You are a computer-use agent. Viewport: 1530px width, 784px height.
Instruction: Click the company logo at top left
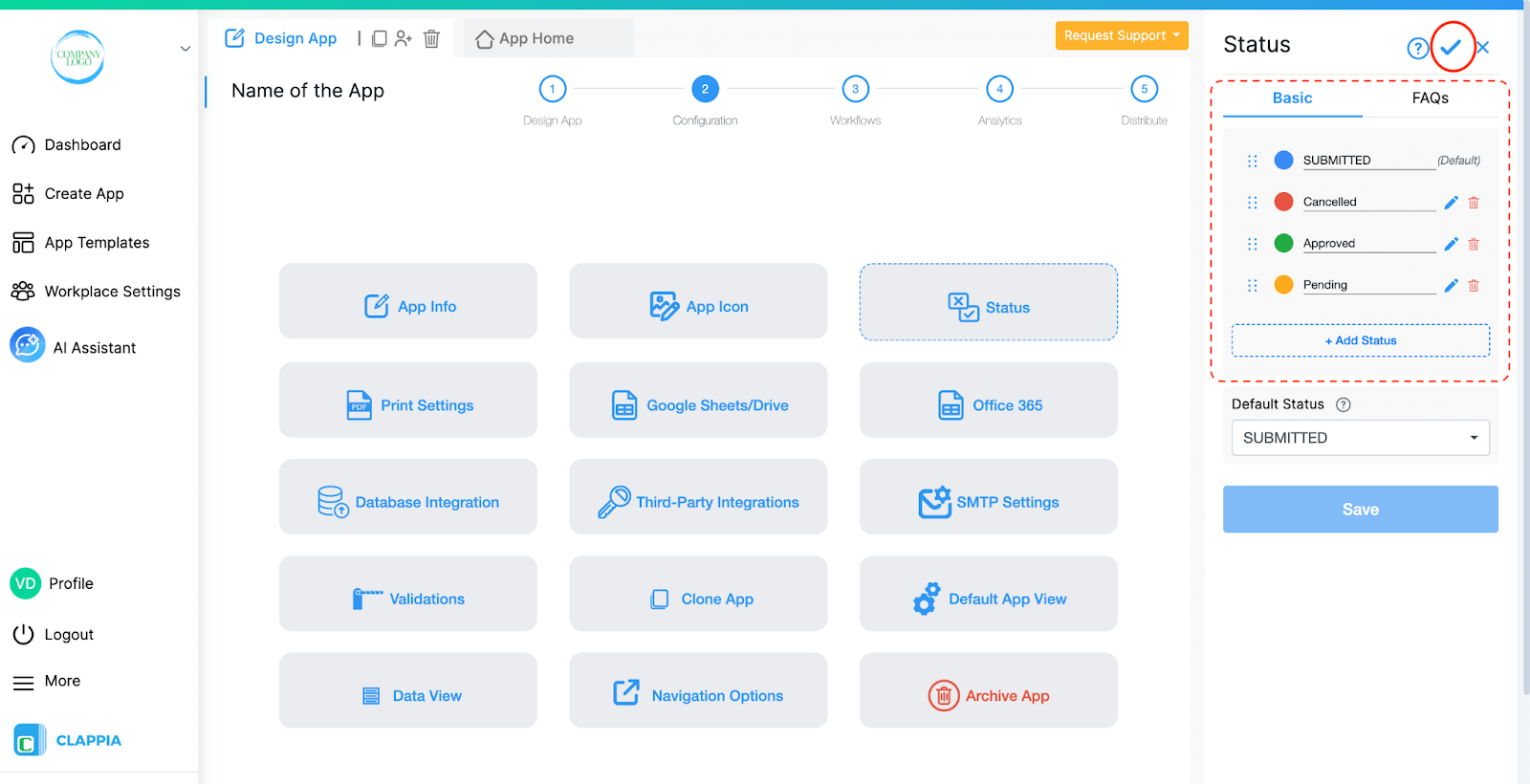(x=77, y=56)
